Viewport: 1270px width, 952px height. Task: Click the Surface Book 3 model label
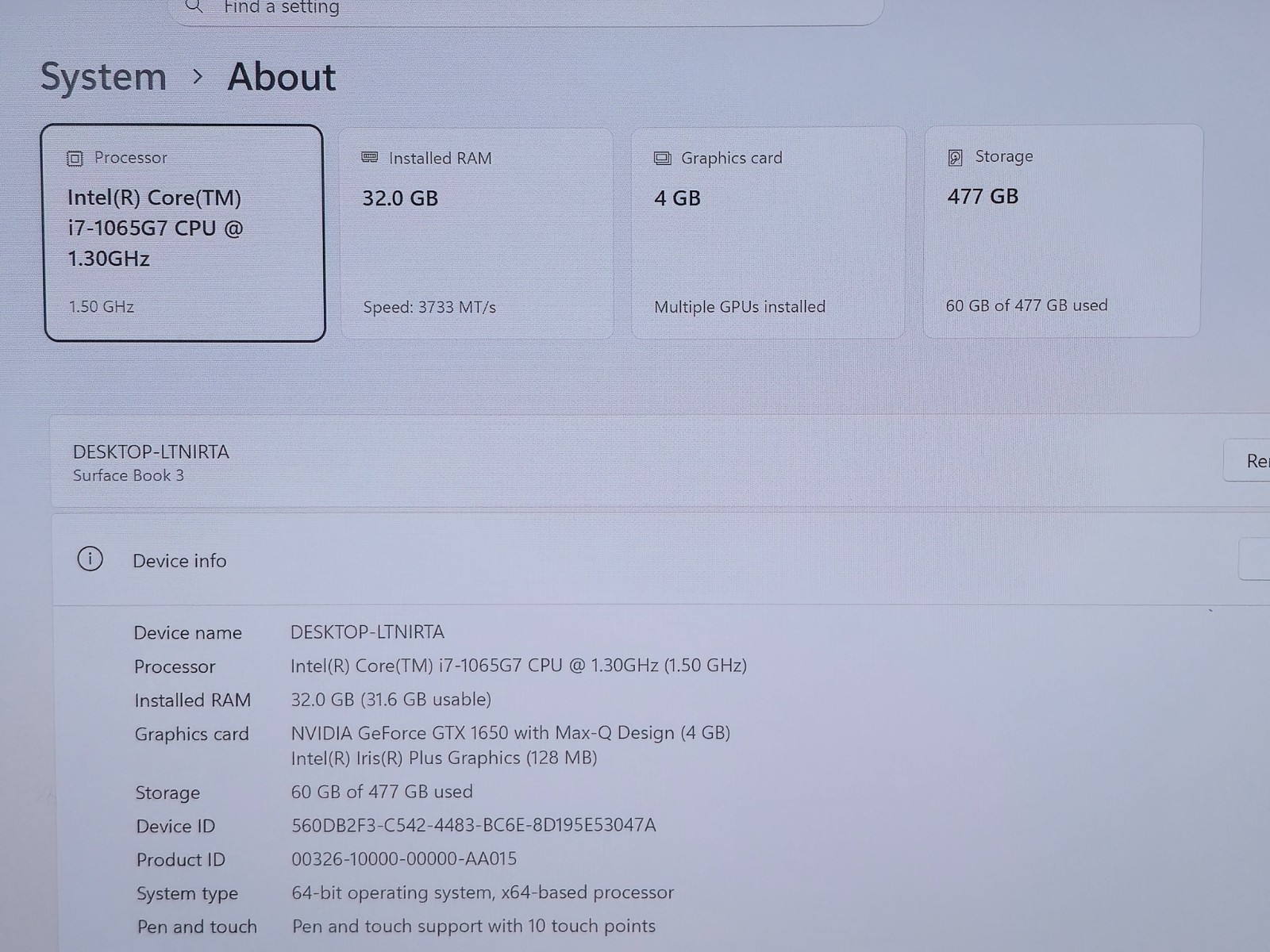[129, 476]
